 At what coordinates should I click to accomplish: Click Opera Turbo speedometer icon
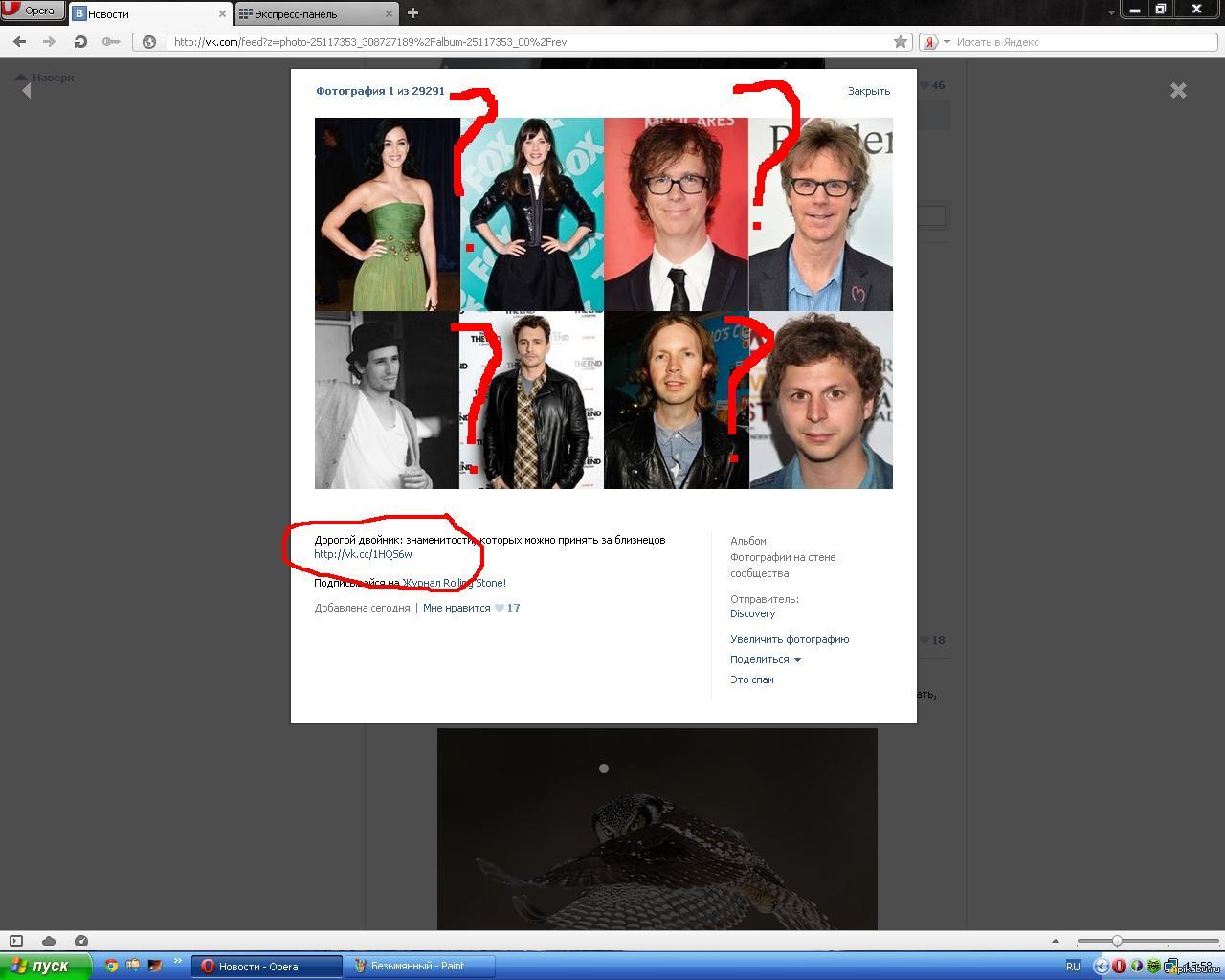81,941
